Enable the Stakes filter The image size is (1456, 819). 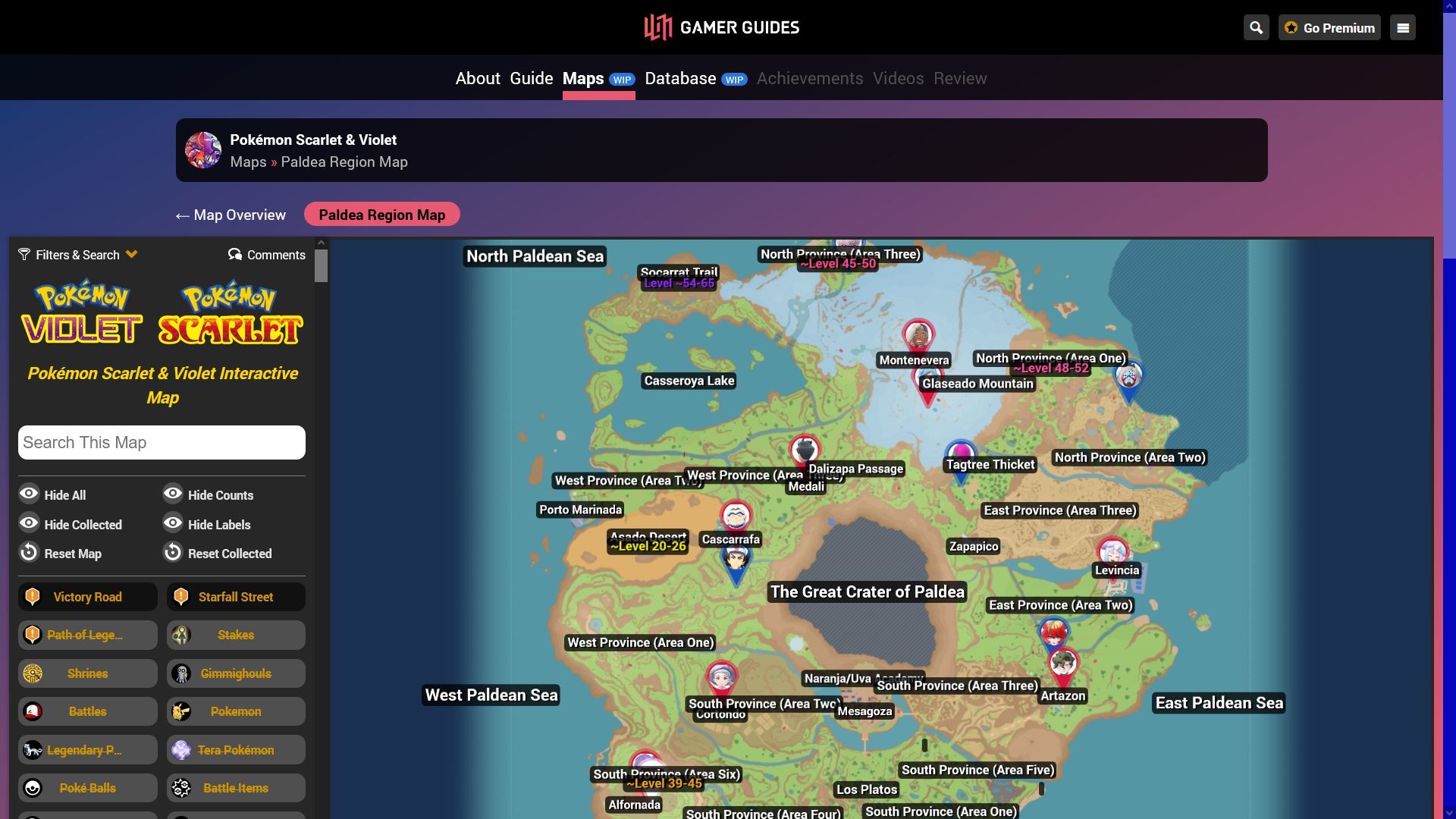click(x=236, y=635)
